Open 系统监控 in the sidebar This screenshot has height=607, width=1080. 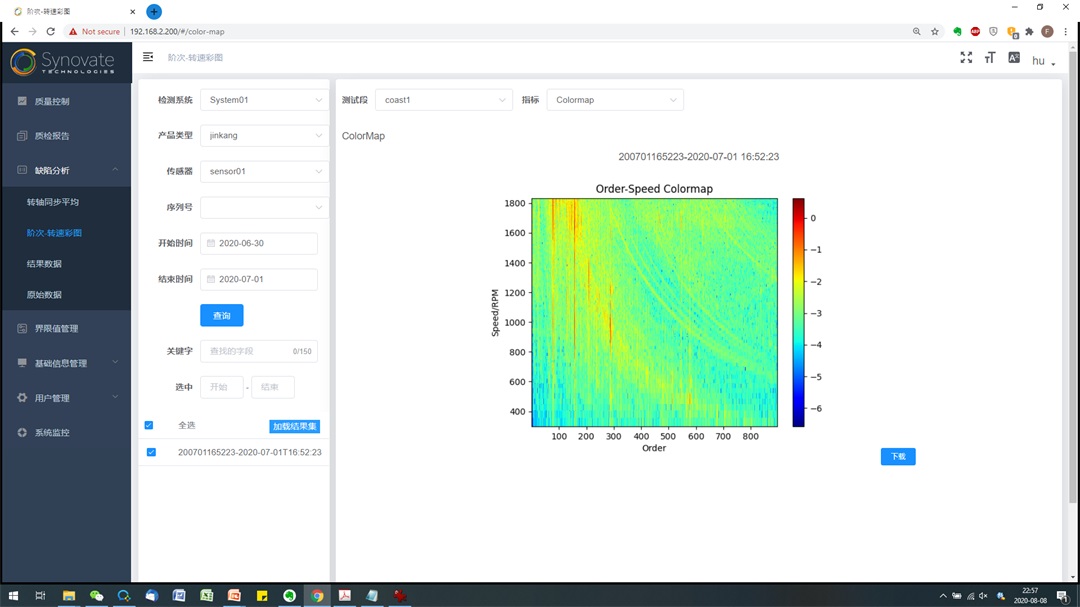coord(52,433)
